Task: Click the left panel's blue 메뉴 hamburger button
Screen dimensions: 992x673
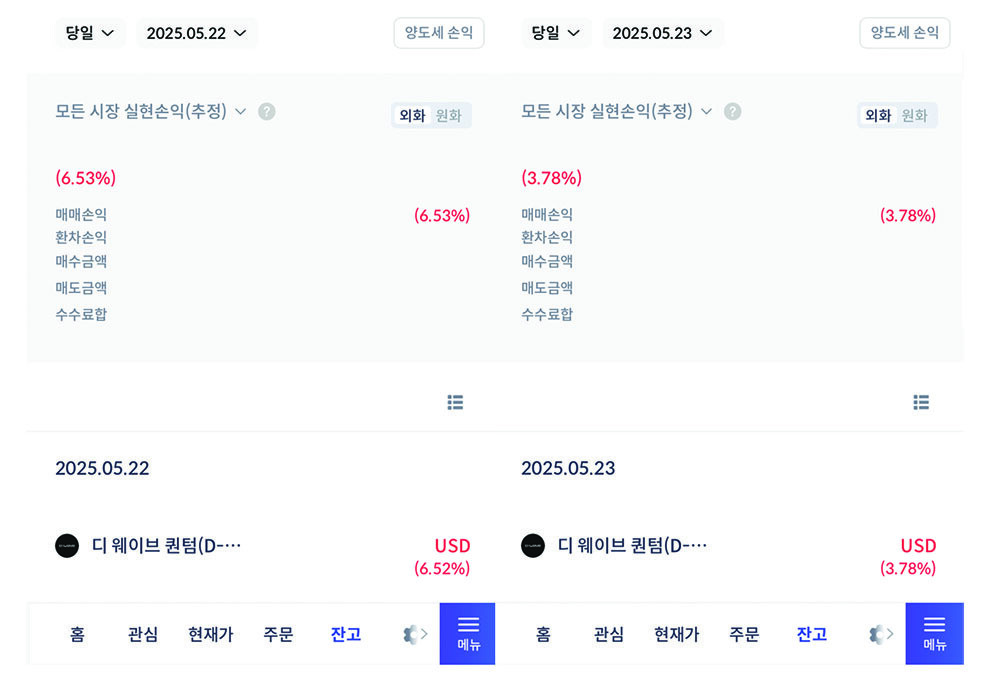Action: pyautogui.click(x=468, y=633)
